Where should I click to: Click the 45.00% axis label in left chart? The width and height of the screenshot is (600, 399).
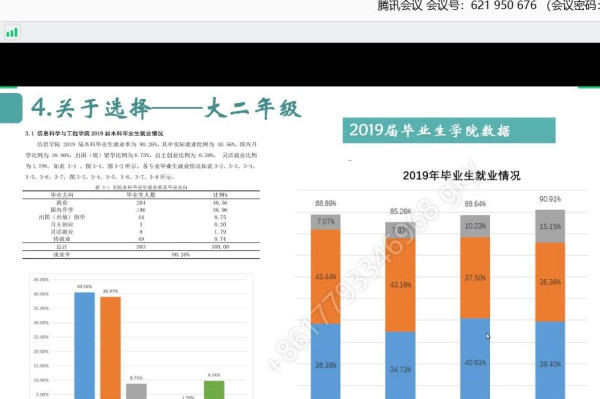(41, 280)
